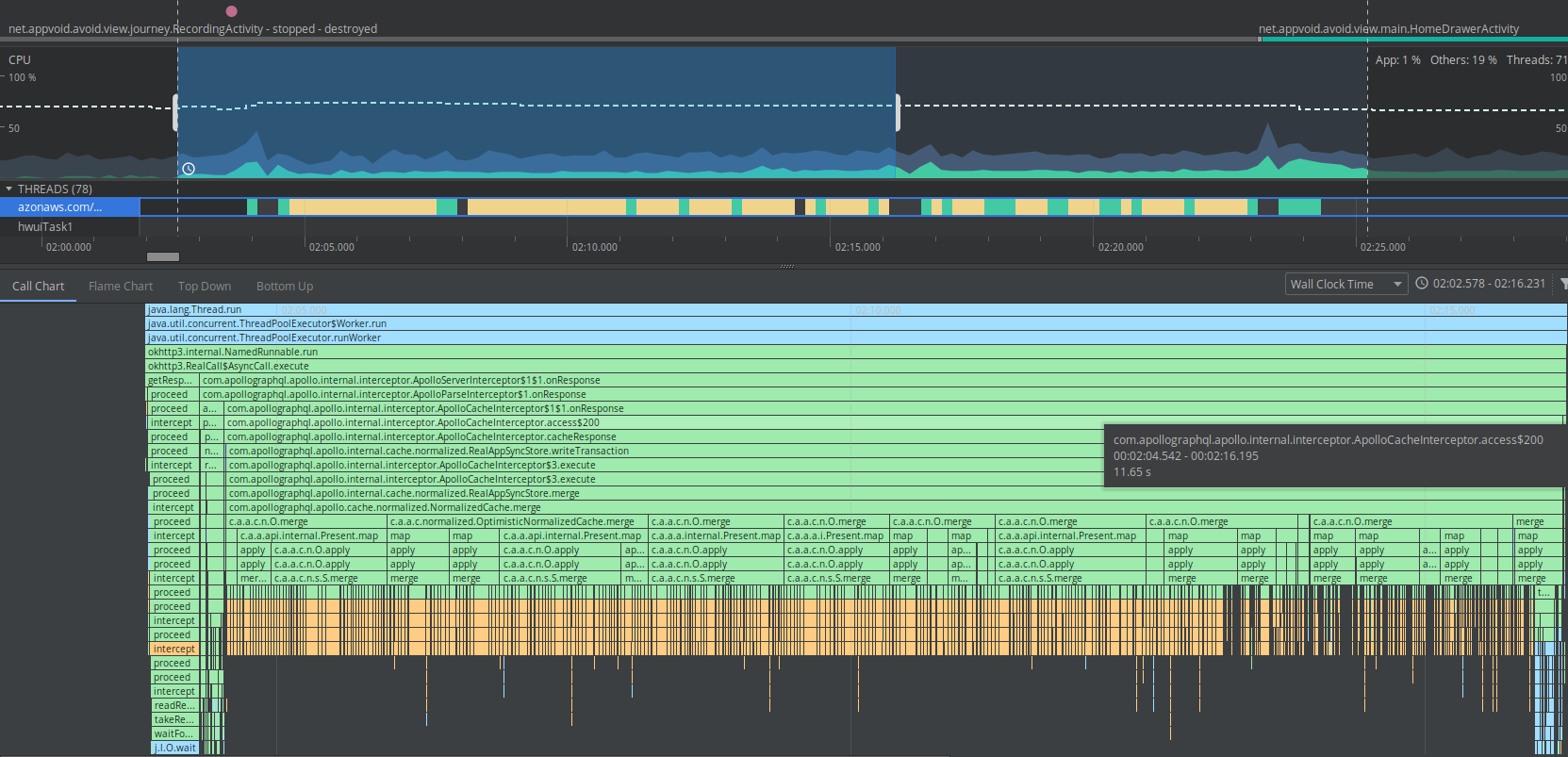Select okhttp3.RealCall$AsyncCall.execute bar
Image resolution: width=1568 pixels, height=757 pixels.
[856, 366]
